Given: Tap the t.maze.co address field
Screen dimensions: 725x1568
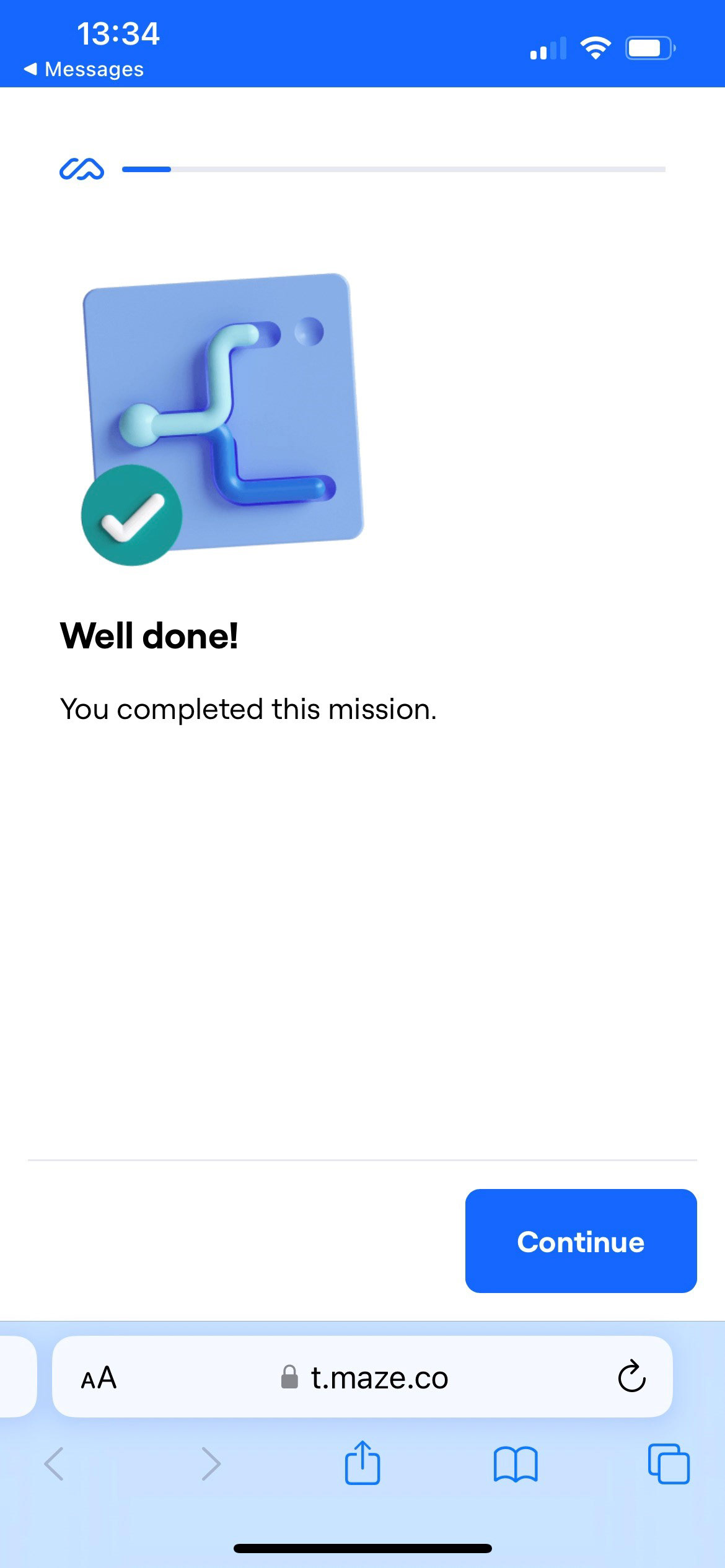Looking at the screenshot, I should pyautogui.click(x=362, y=1377).
